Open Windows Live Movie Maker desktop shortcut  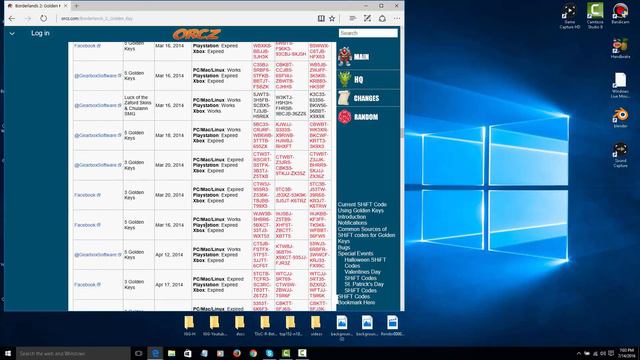[x=620, y=85]
